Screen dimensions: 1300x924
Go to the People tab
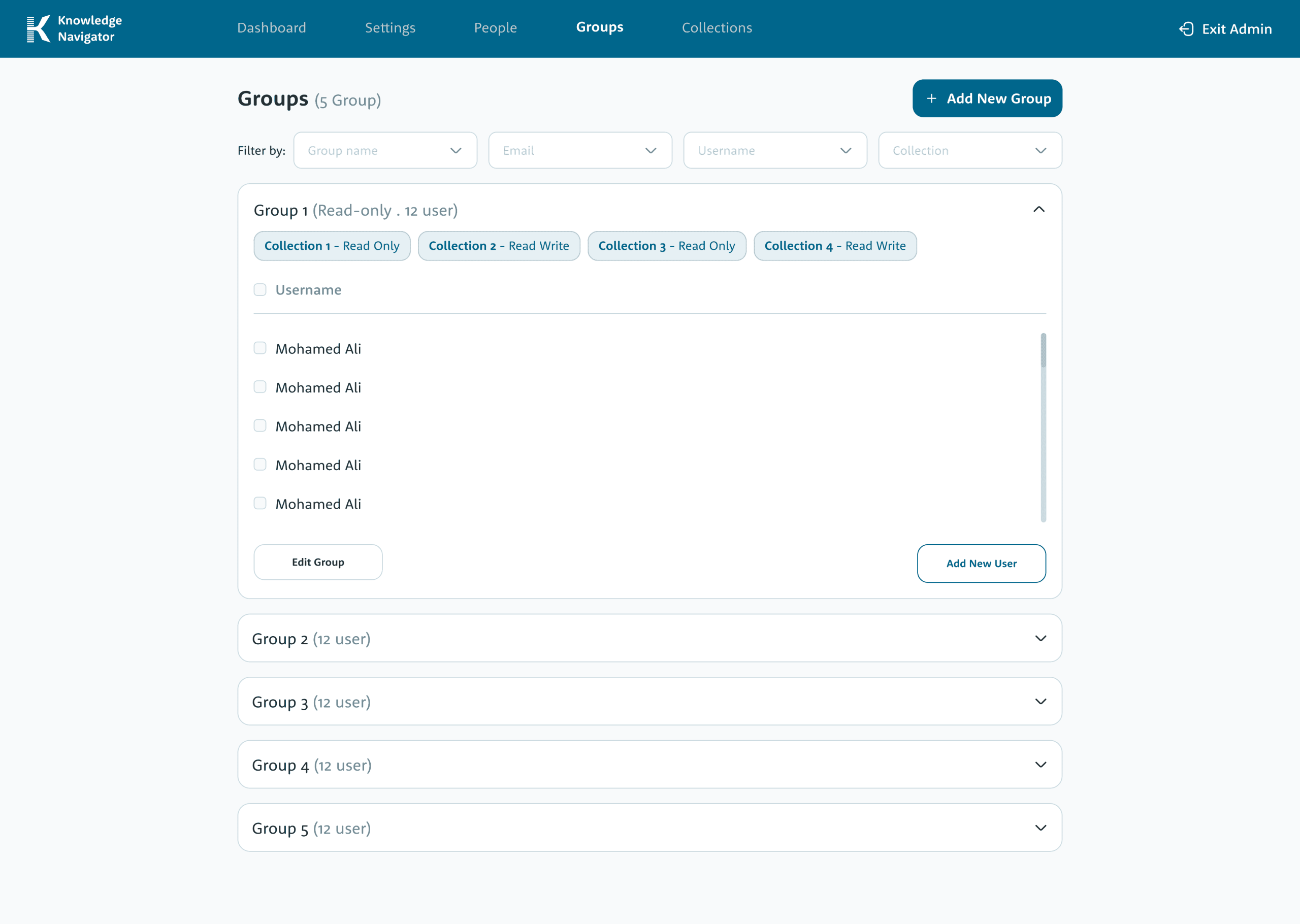point(495,28)
